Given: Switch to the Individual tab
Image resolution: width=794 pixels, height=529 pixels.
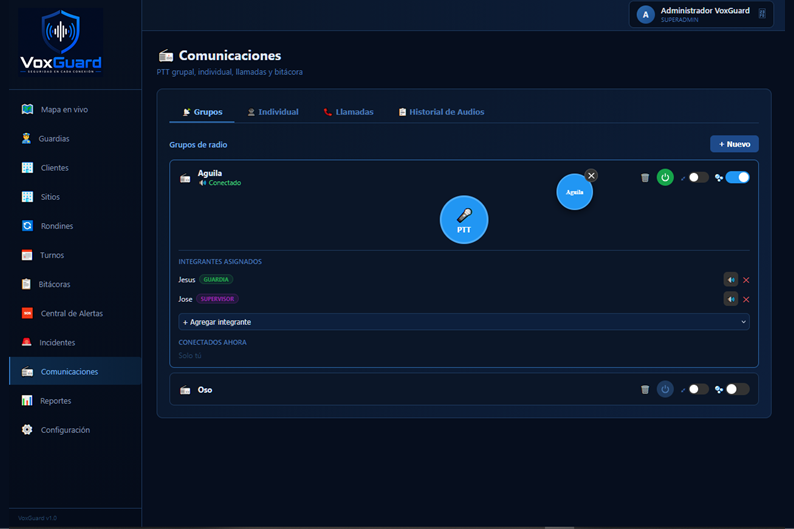Looking at the screenshot, I should click(x=273, y=112).
